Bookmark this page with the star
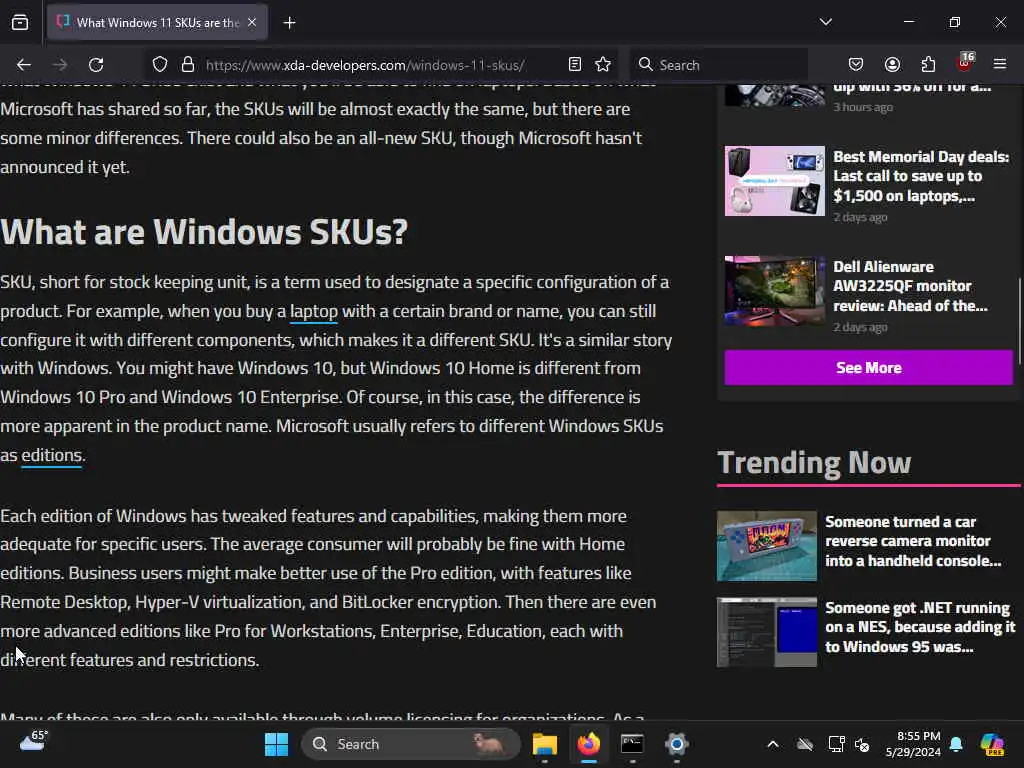1024x768 pixels. pos(603,64)
